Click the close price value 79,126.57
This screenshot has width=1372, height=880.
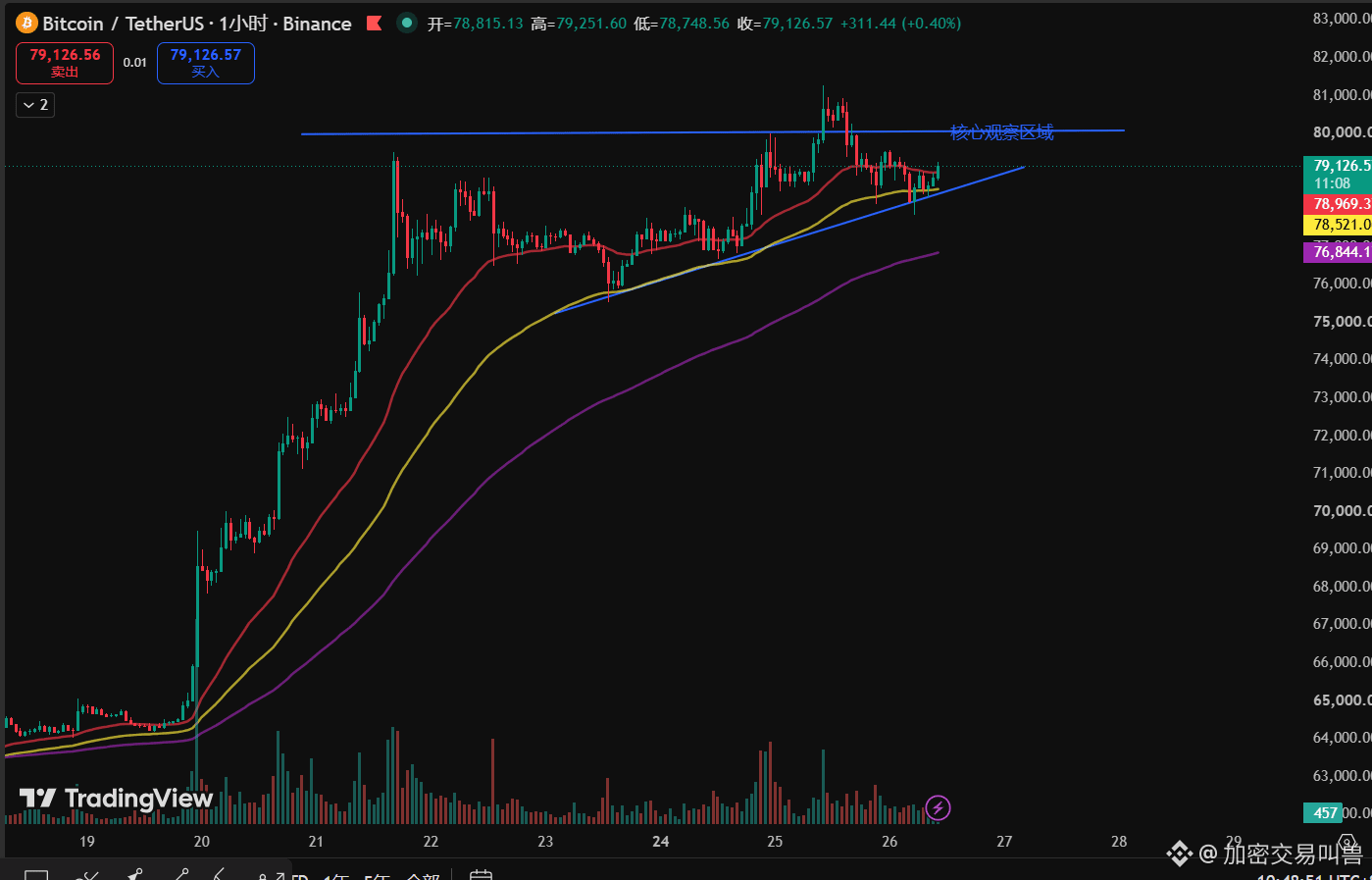tap(797, 24)
